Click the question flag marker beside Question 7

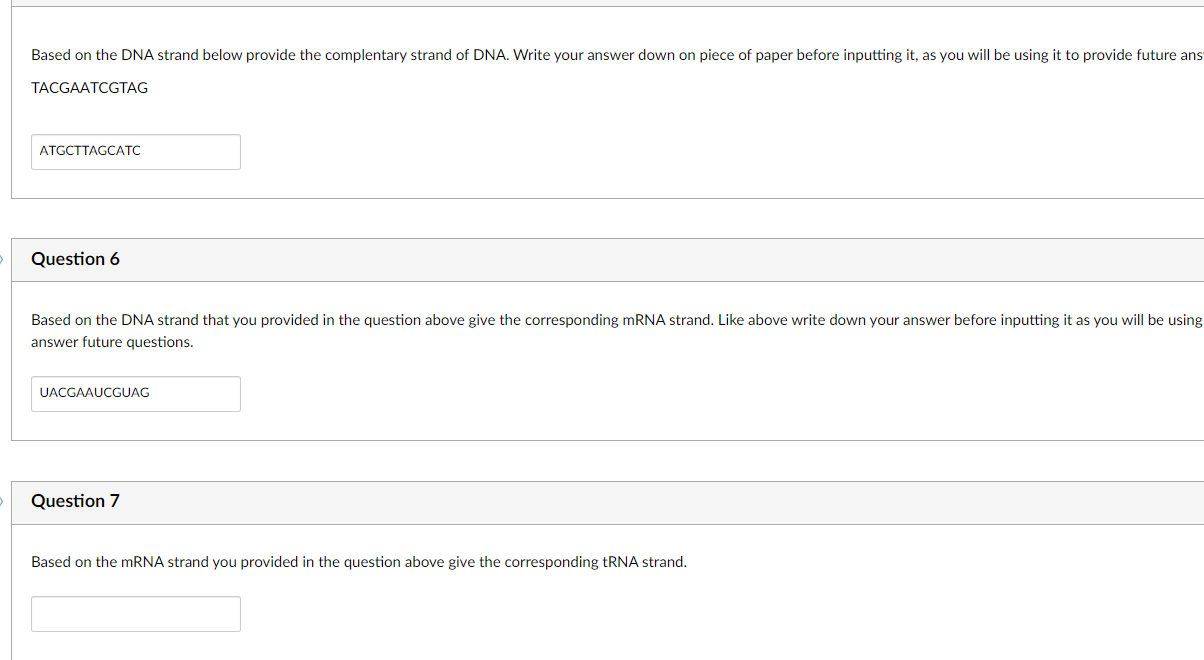point(3,501)
